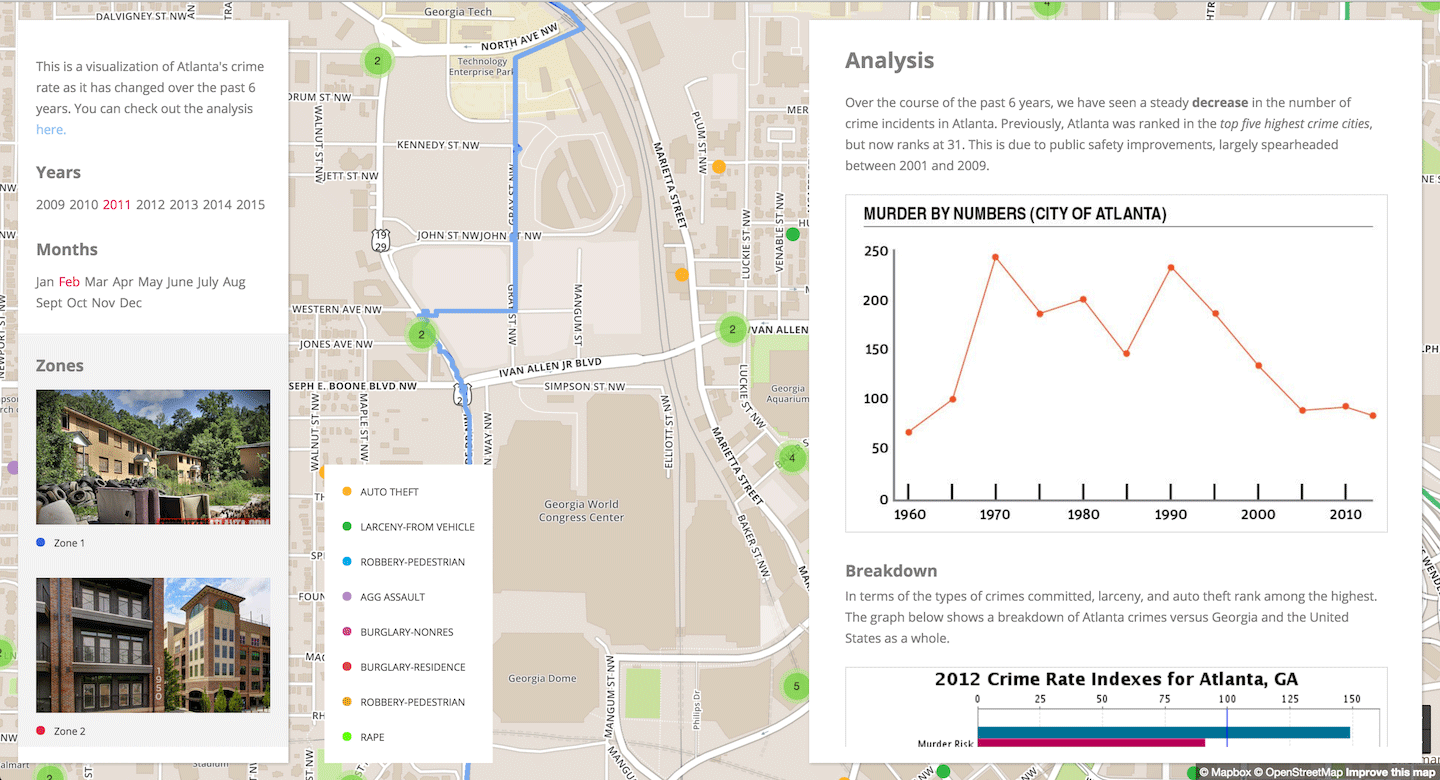
Task: Click the green cluster marker labeled 4
Action: pyautogui.click(x=792, y=458)
